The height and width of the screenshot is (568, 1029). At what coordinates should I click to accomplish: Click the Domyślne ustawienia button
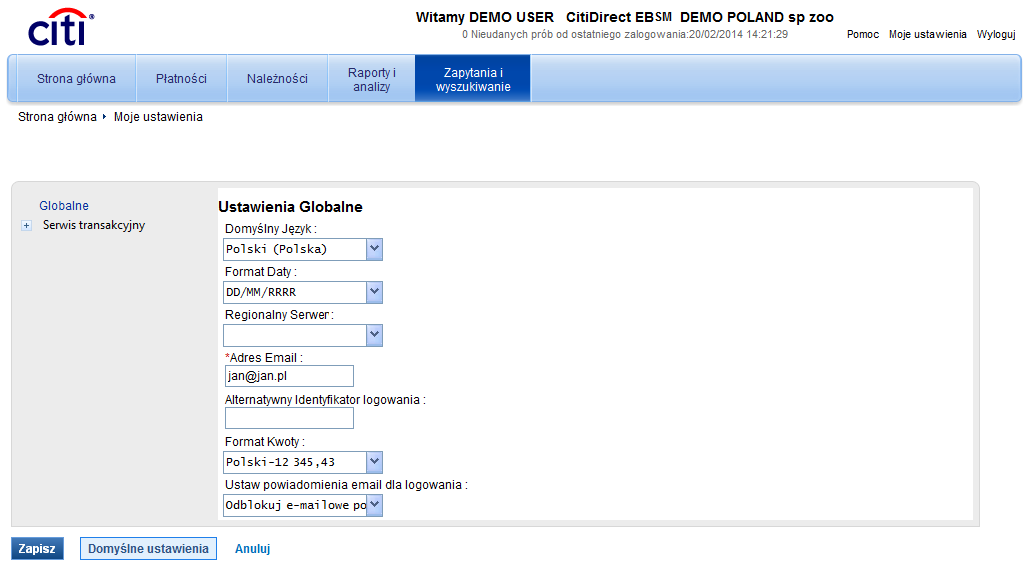148,549
